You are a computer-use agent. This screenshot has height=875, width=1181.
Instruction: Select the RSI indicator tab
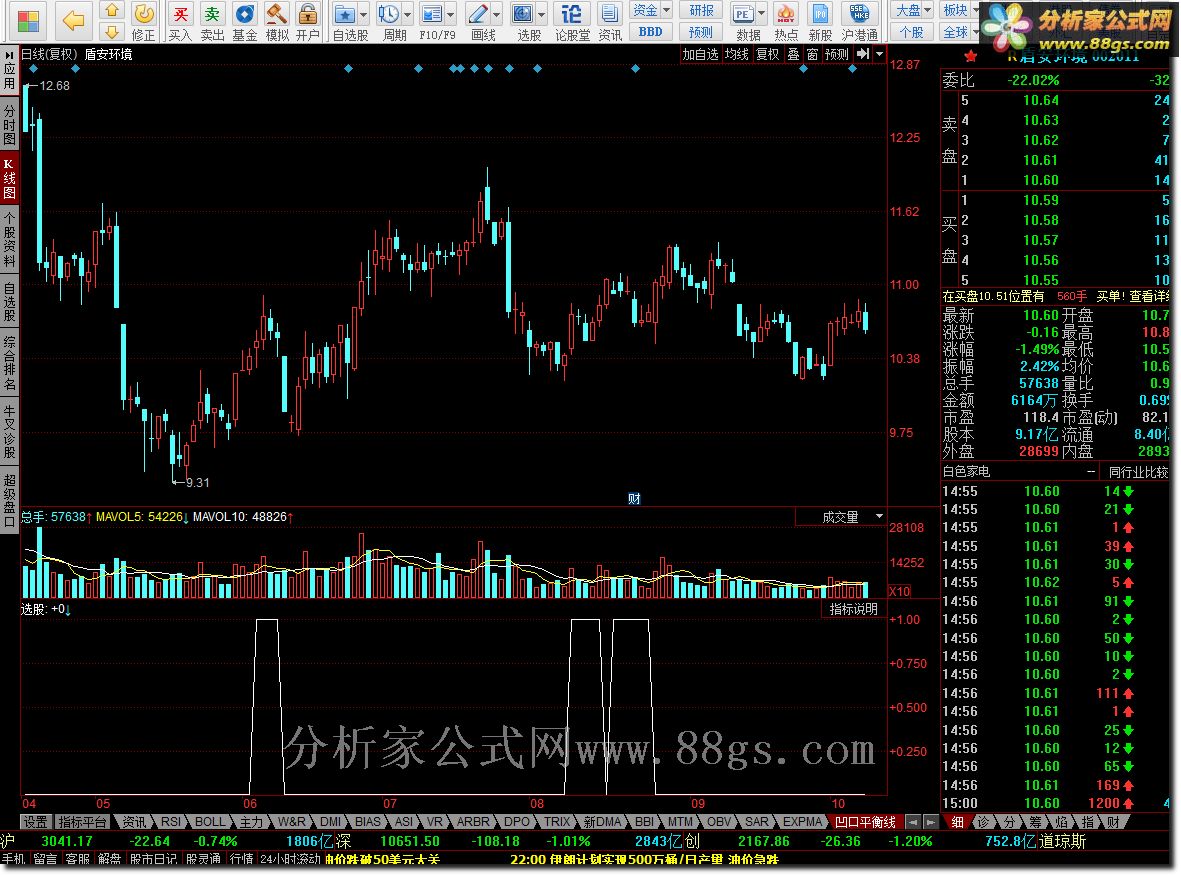[x=171, y=822]
